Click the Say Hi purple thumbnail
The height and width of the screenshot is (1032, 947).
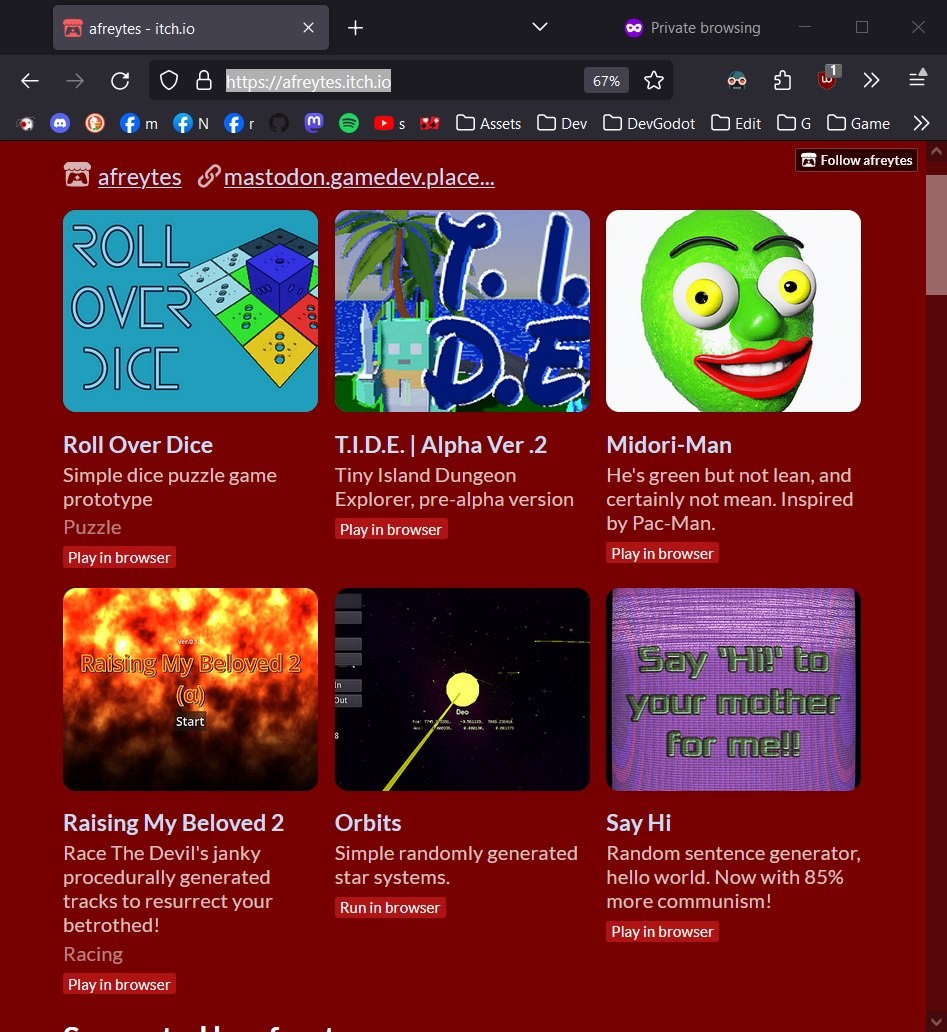point(733,689)
